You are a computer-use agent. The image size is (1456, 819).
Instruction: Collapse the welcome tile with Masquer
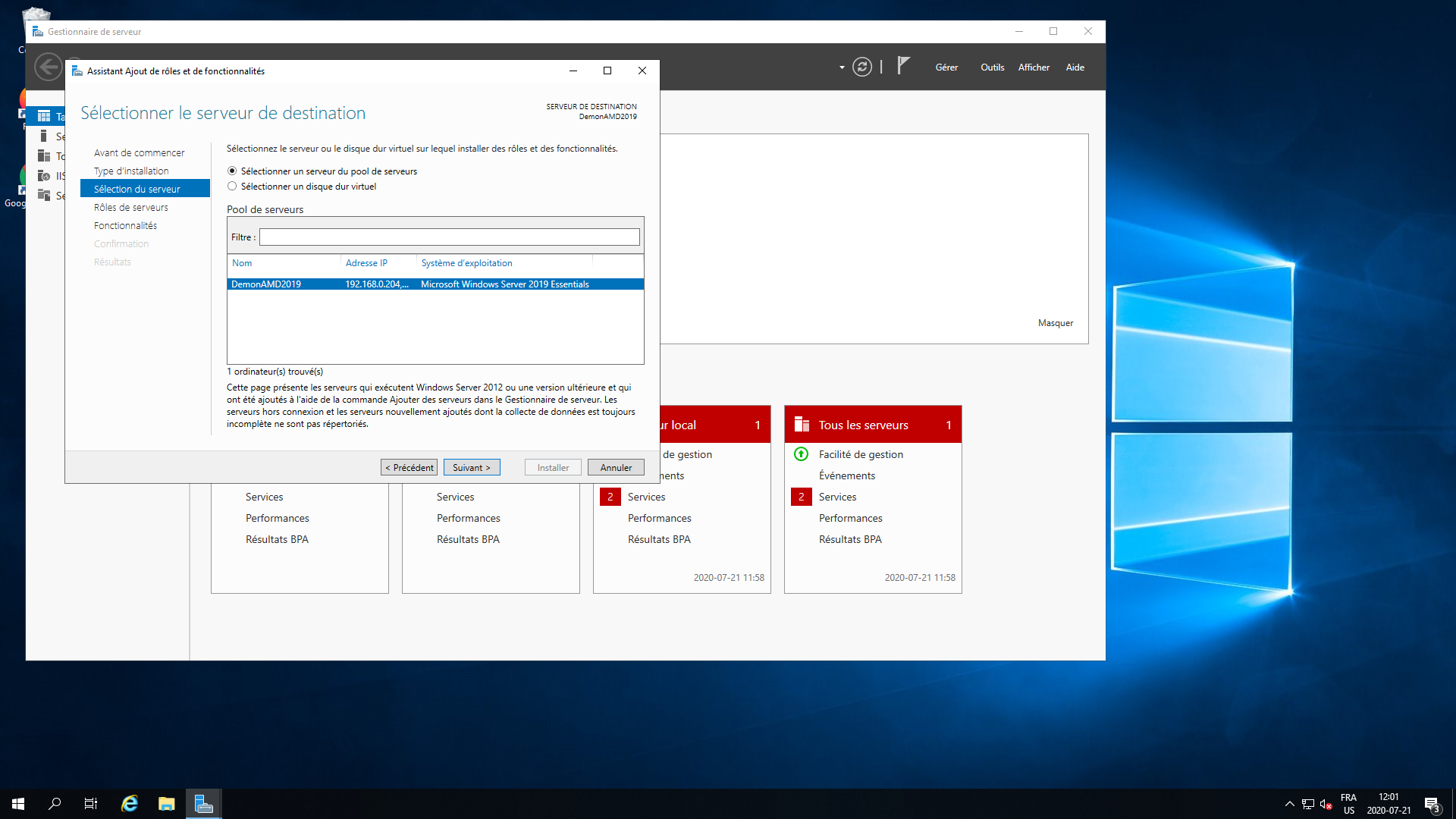[1056, 322]
